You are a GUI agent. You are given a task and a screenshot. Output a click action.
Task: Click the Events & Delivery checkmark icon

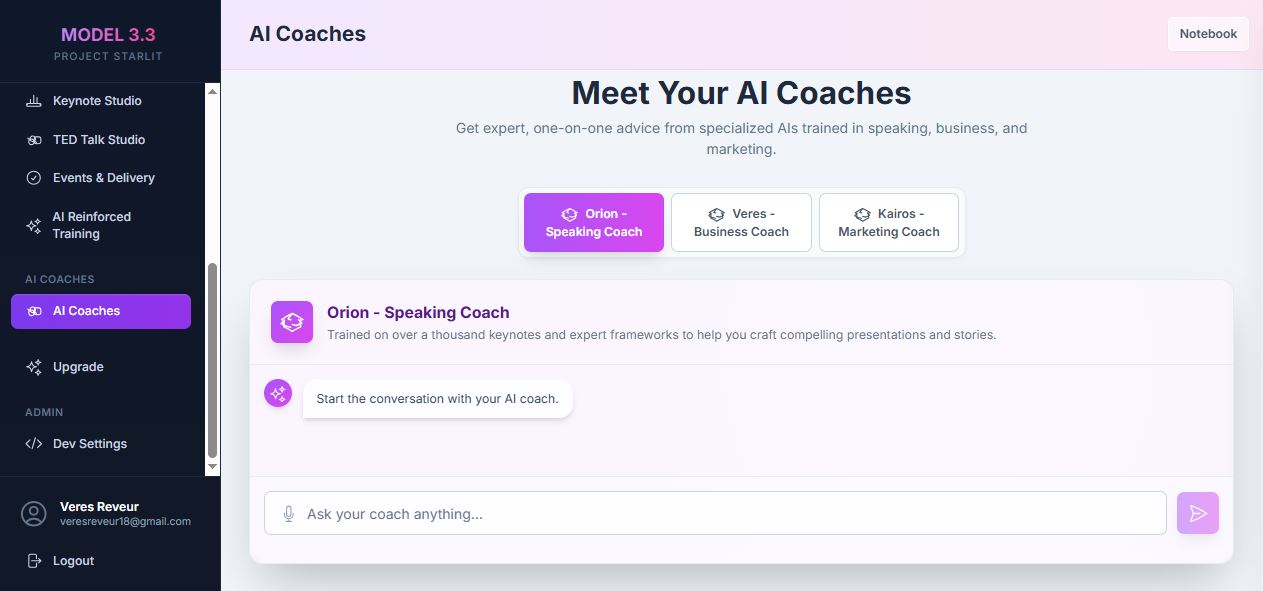[34, 178]
